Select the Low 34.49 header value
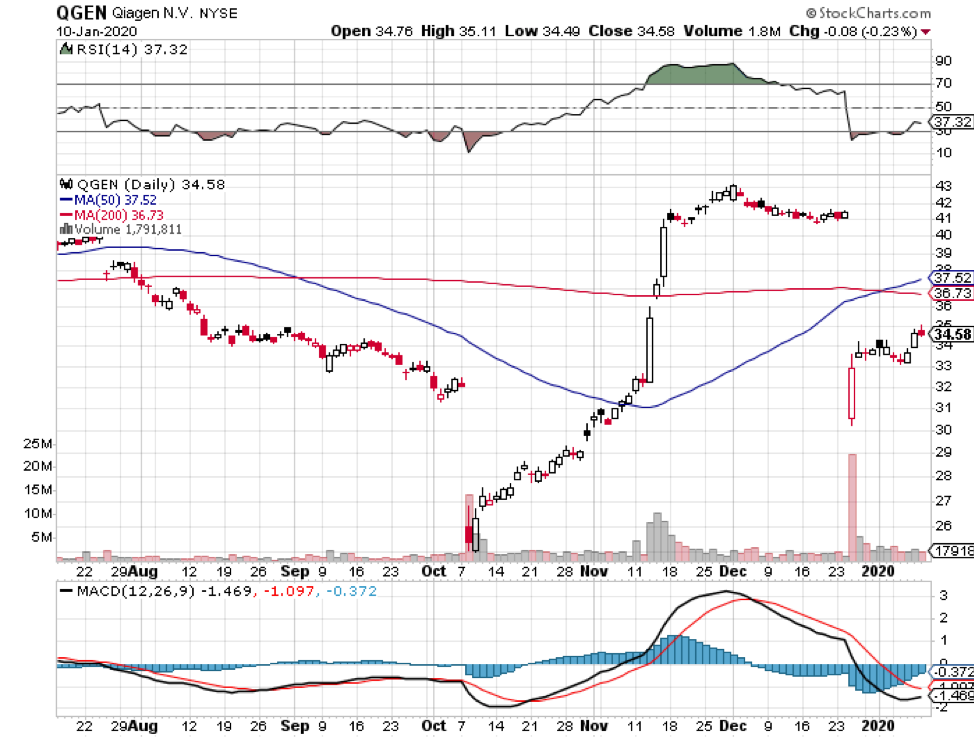Viewport: 974px width, 737px height. [542, 31]
